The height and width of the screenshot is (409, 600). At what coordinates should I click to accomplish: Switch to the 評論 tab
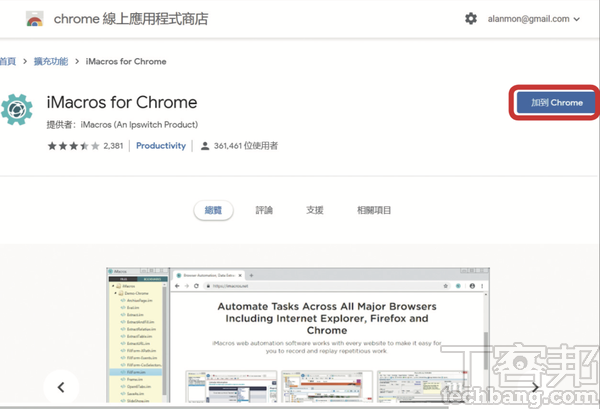click(264, 210)
